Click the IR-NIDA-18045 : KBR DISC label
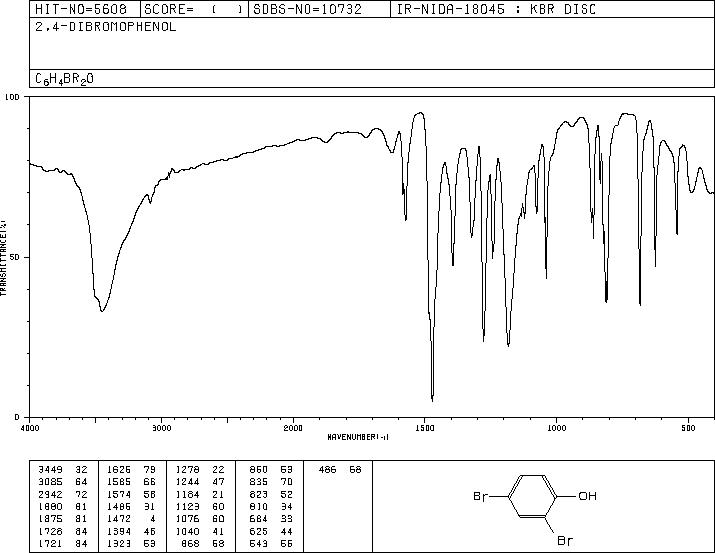 (x=496, y=9)
